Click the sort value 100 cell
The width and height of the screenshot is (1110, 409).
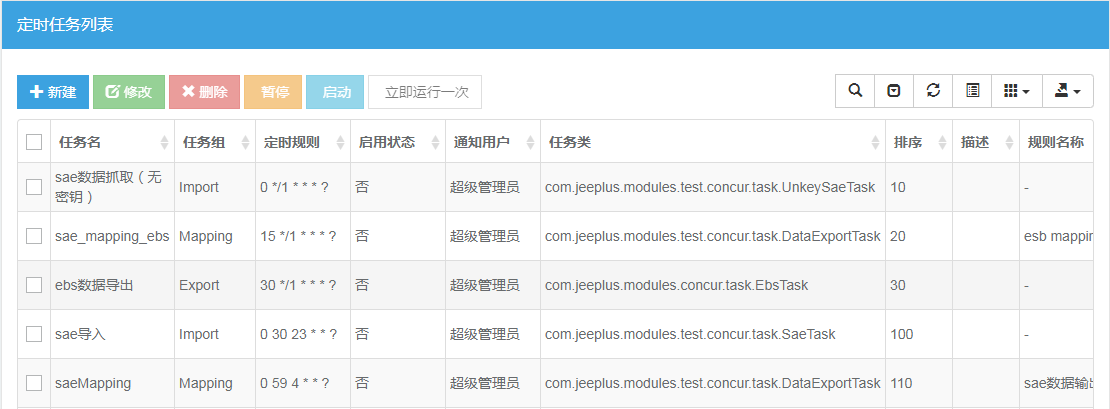tap(919, 334)
